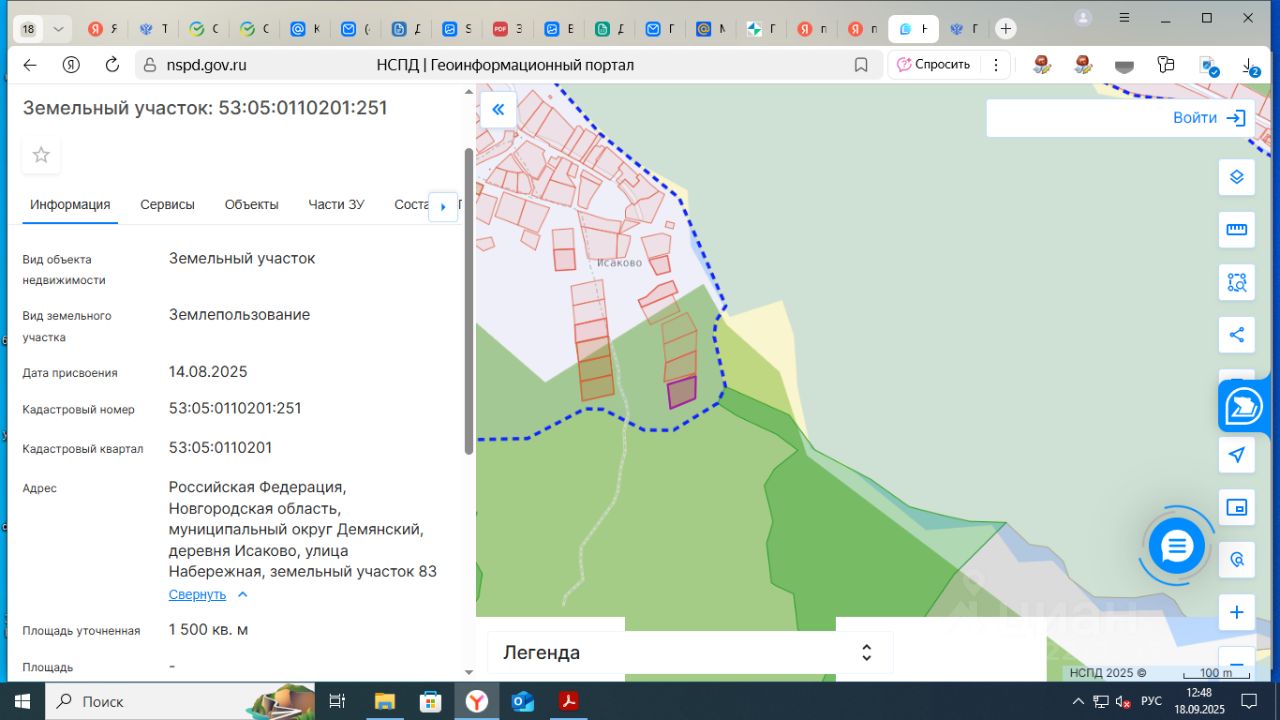Viewport: 1280px width, 720px height.
Task: Open the browser downloads panel
Action: click(1250, 65)
